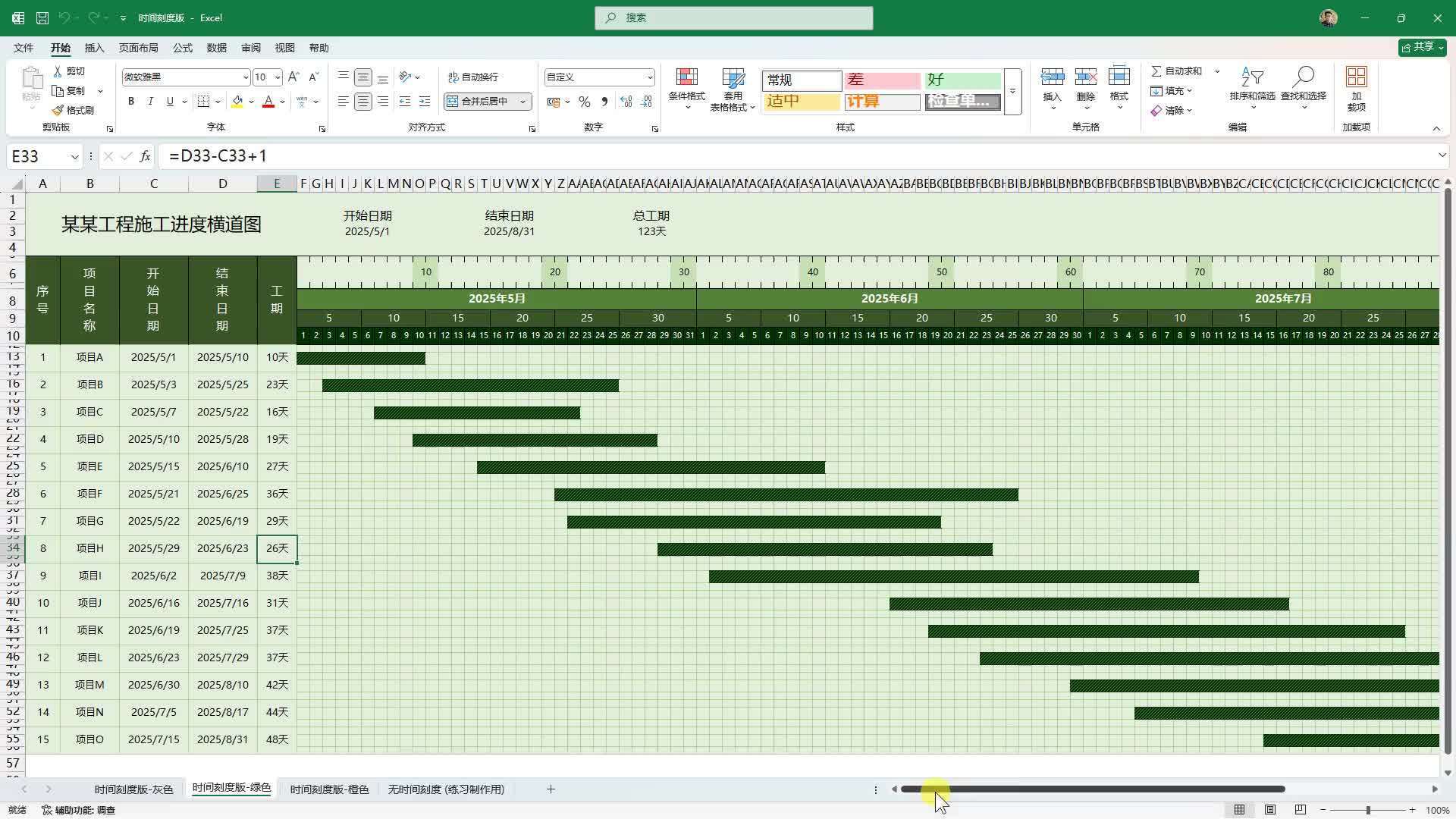Click the Insert Function fx icon
The width and height of the screenshot is (1456, 819).
(x=145, y=156)
